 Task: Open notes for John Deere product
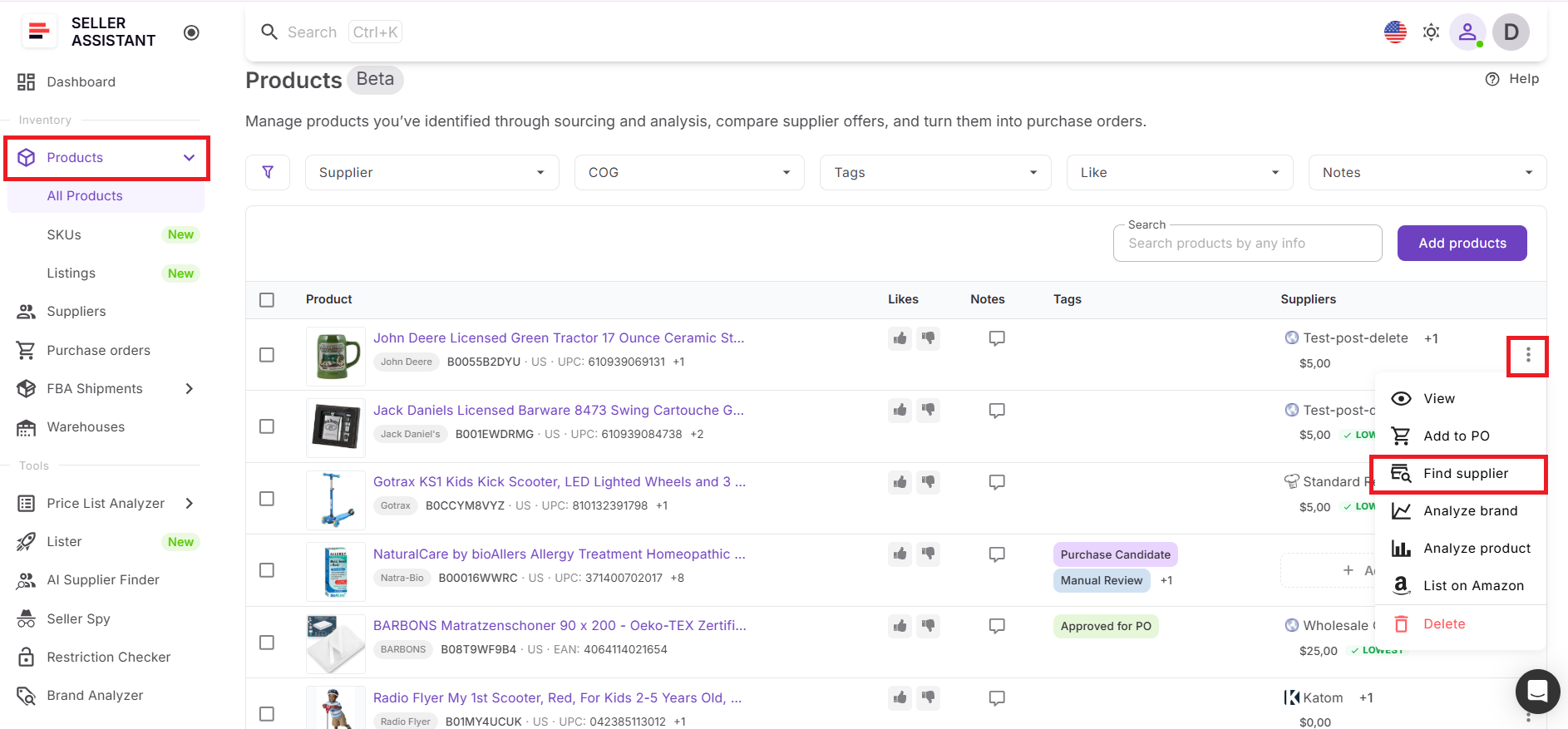[x=997, y=338]
